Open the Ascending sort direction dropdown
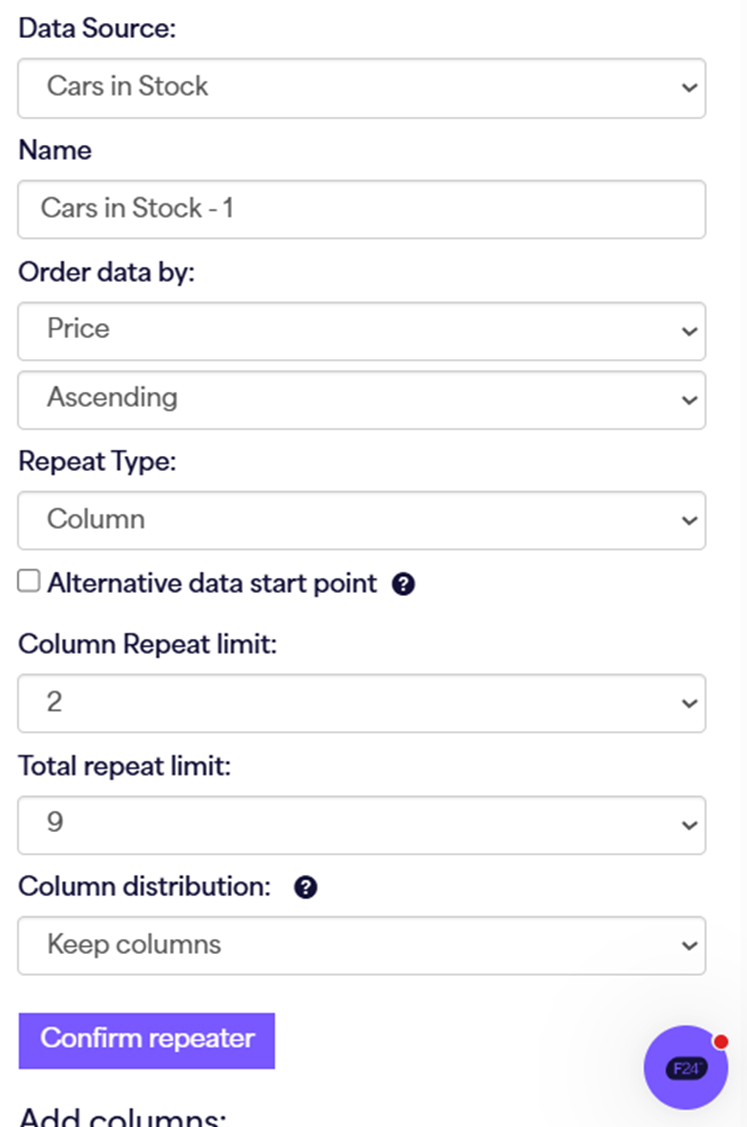Screen dimensions: 747x1127 [x=361, y=399]
